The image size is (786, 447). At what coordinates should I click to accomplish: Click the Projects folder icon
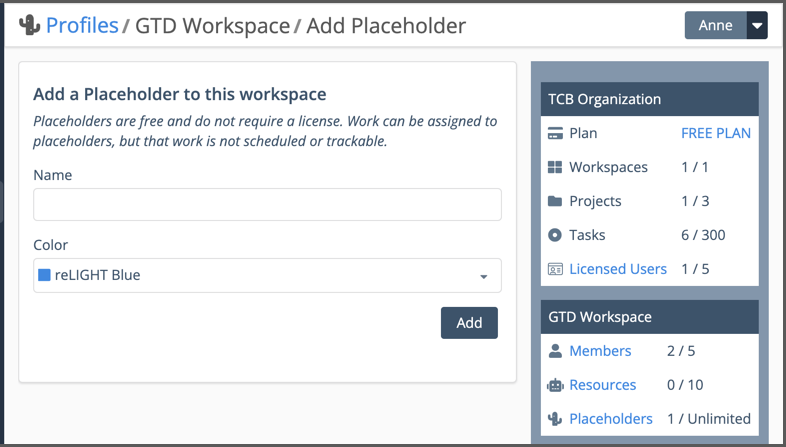(x=555, y=201)
